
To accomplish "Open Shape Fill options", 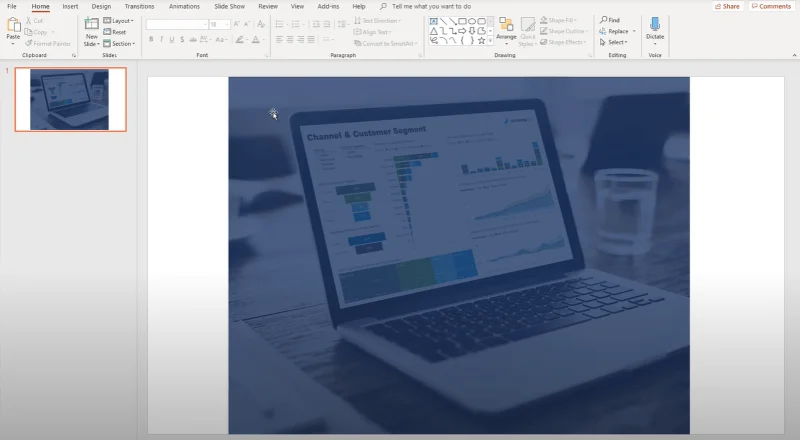I will [x=559, y=20].
